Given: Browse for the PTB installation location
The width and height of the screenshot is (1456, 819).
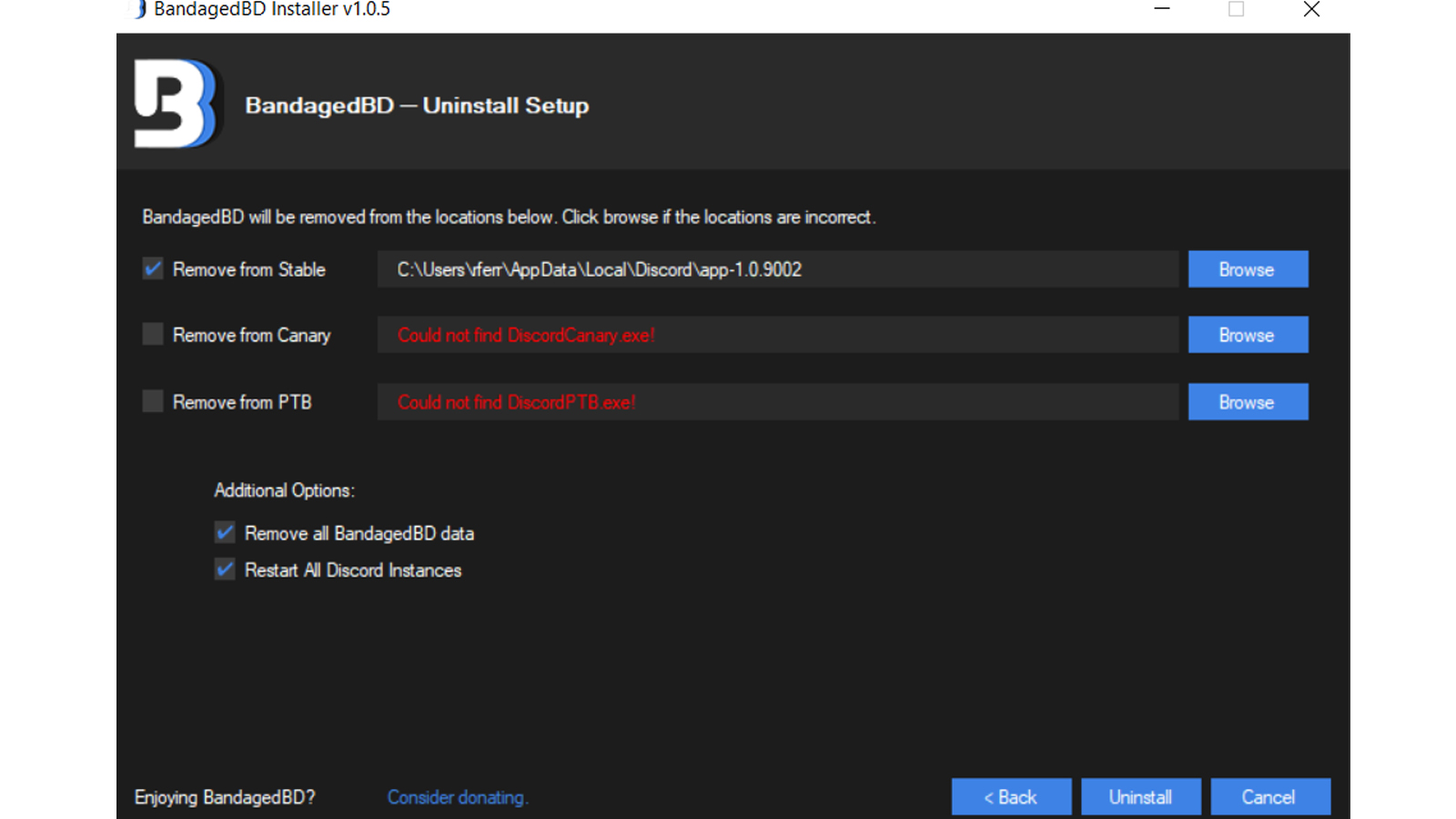Looking at the screenshot, I should click(1247, 401).
